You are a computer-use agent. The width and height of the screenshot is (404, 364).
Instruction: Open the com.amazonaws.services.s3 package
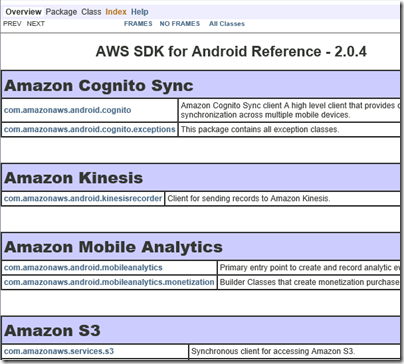coord(59,351)
